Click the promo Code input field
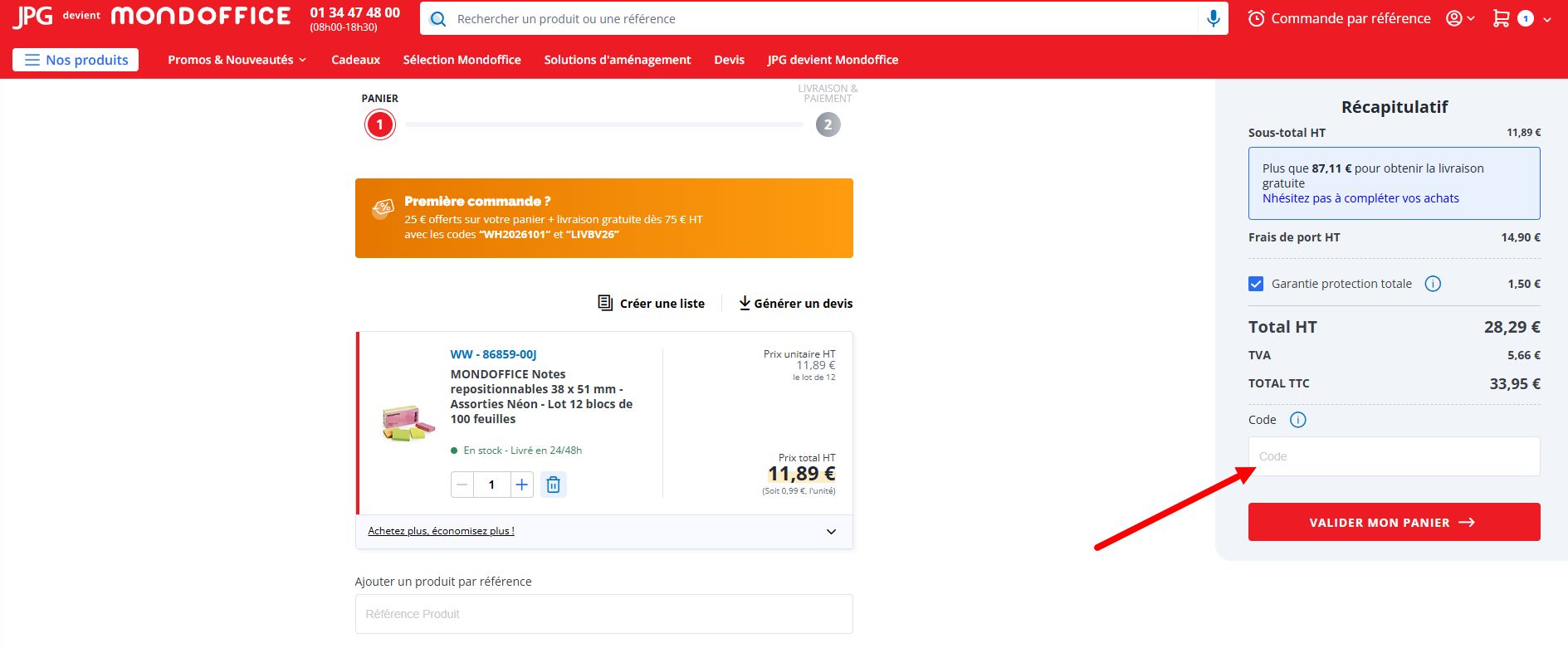This screenshot has width=1568, height=648. click(1395, 456)
